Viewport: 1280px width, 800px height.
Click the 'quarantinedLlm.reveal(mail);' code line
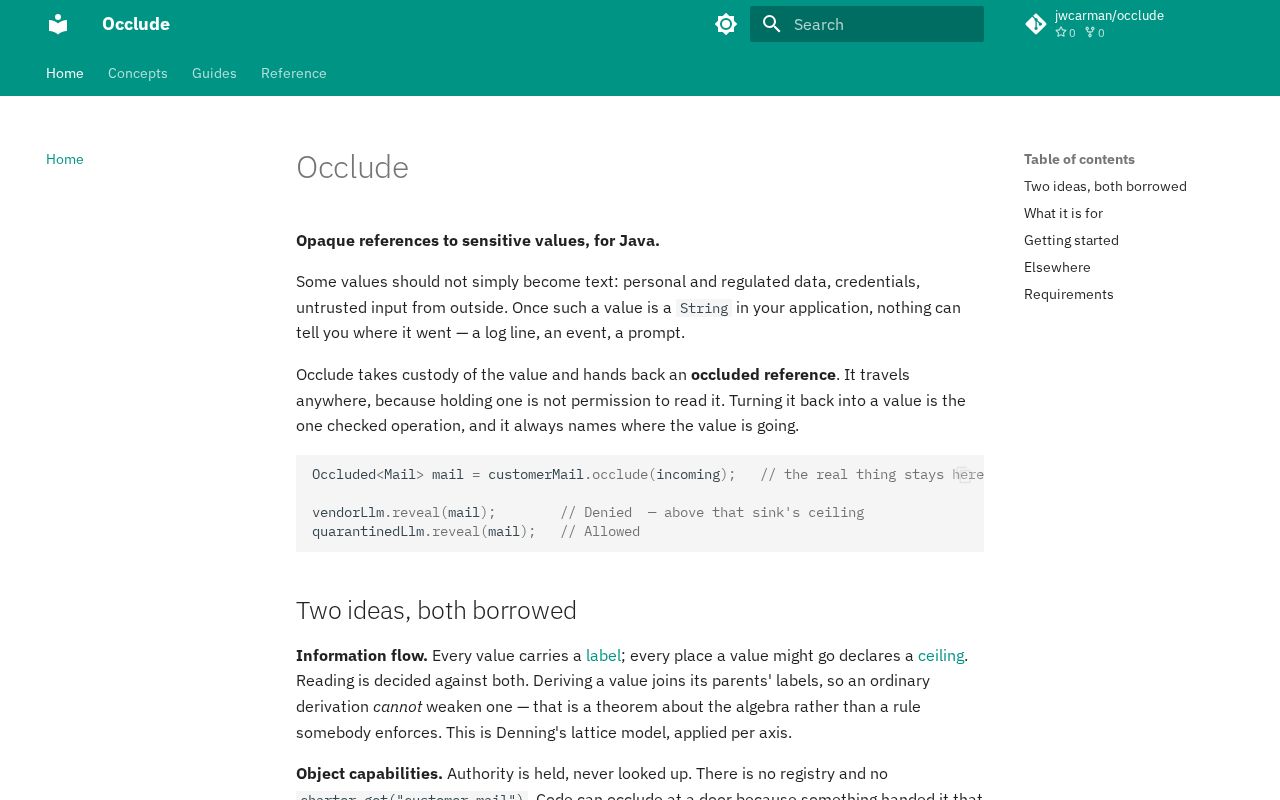point(424,531)
